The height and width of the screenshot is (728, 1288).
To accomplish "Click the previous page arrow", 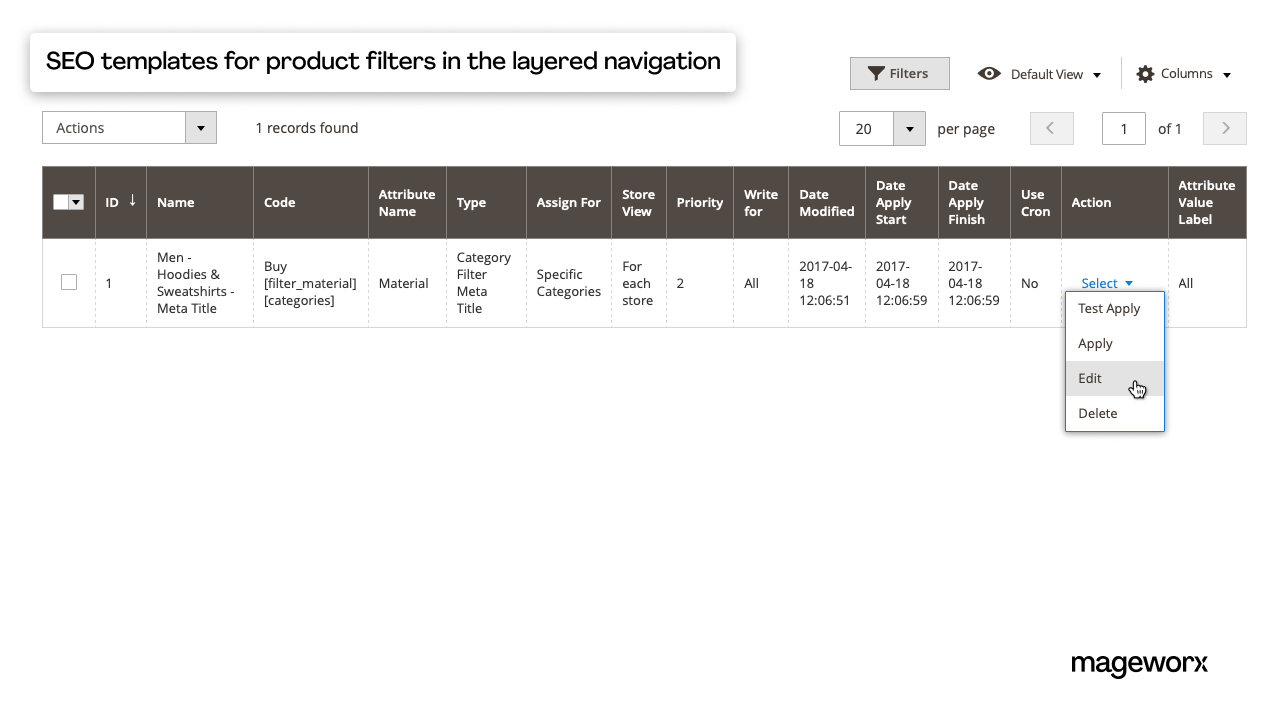I will click(x=1051, y=128).
